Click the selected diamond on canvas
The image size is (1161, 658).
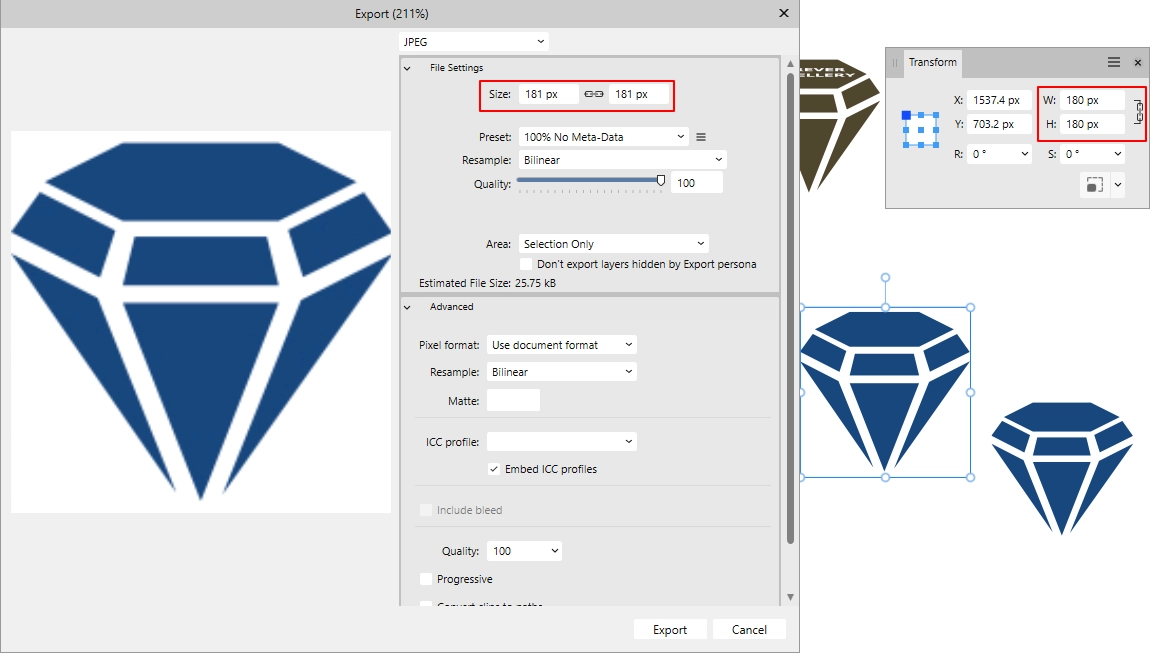point(886,392)
